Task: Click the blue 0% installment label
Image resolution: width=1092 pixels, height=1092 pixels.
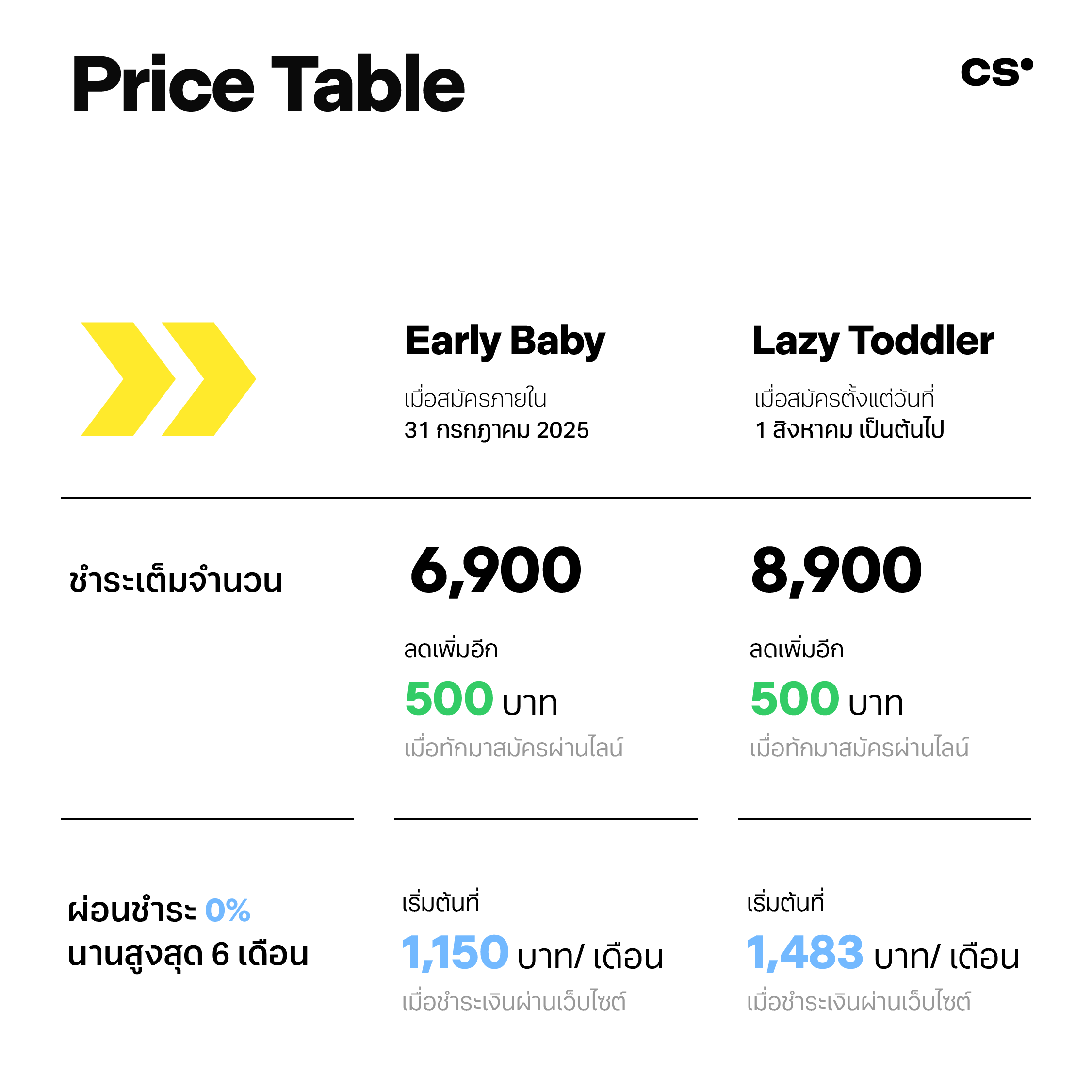Action: click(x=227, y=911)
